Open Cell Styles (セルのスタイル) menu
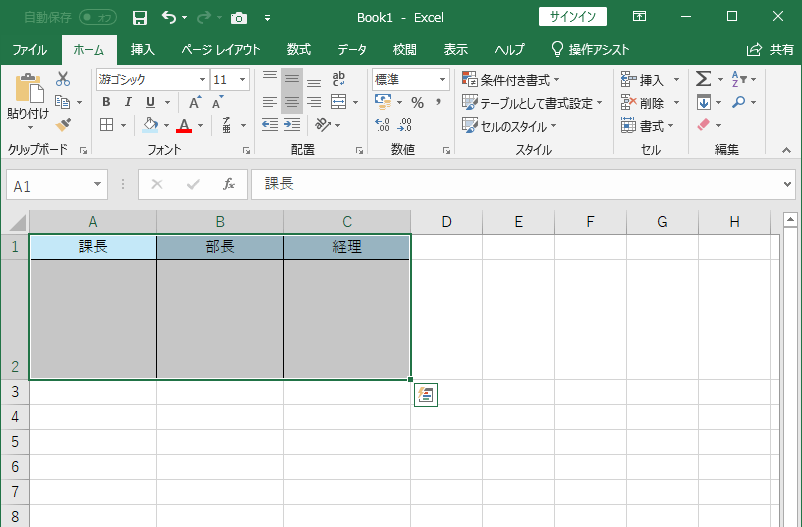The height and width of the screenshot is (527, 802). coord(509,126)
